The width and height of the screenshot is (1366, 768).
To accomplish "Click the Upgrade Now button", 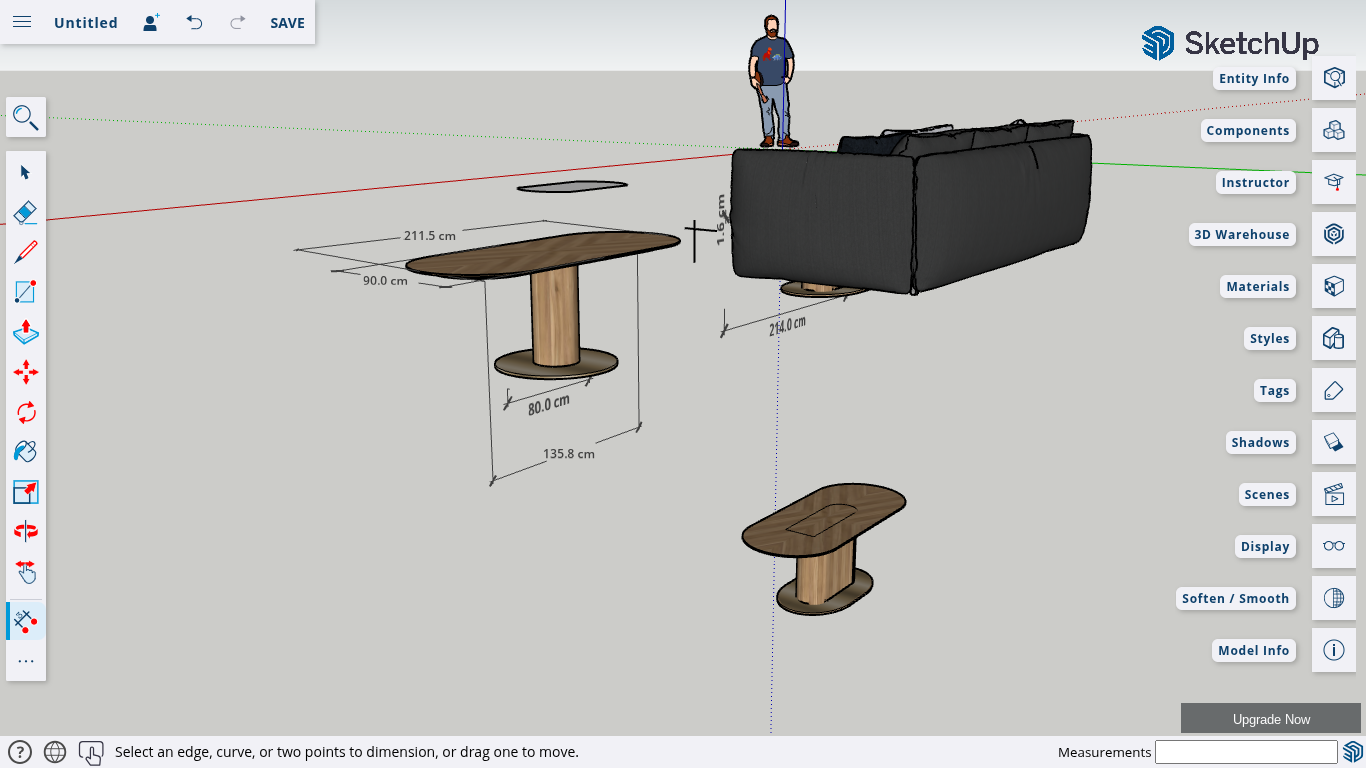I will coord(1270,719).
